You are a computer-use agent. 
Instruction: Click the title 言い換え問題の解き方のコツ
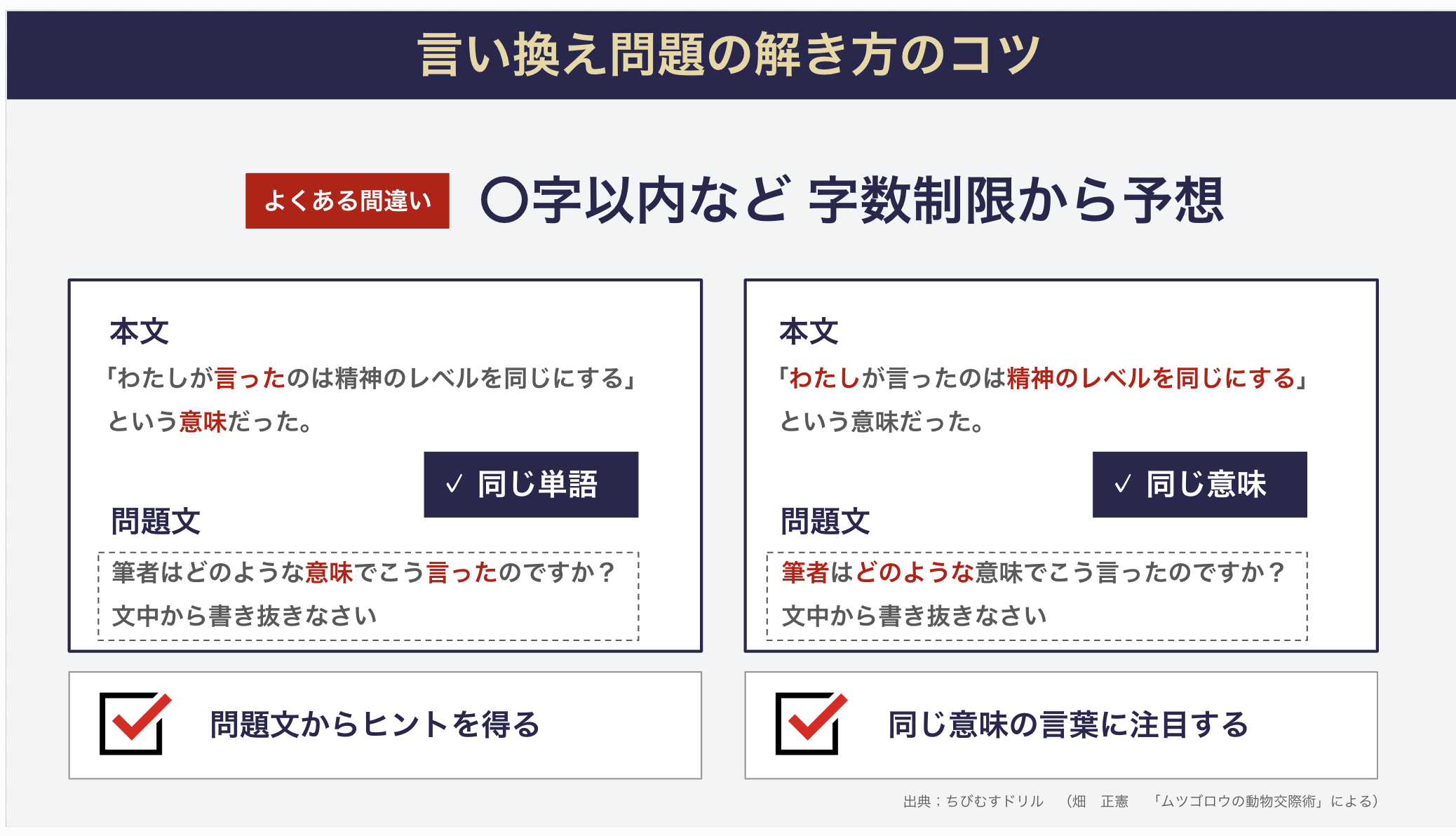click(x=729, y=55)
